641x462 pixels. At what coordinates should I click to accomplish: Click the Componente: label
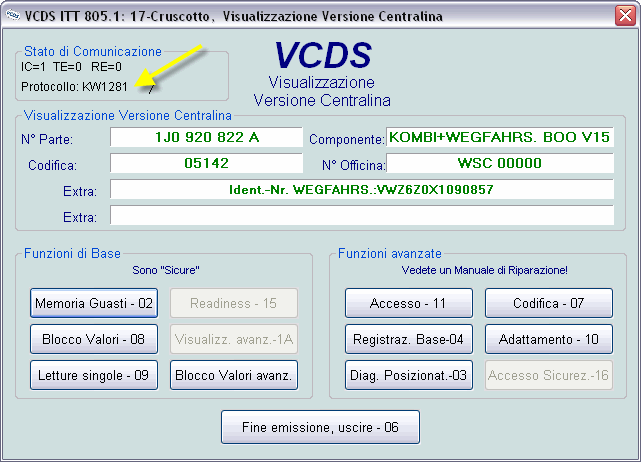tap(347, 139)
